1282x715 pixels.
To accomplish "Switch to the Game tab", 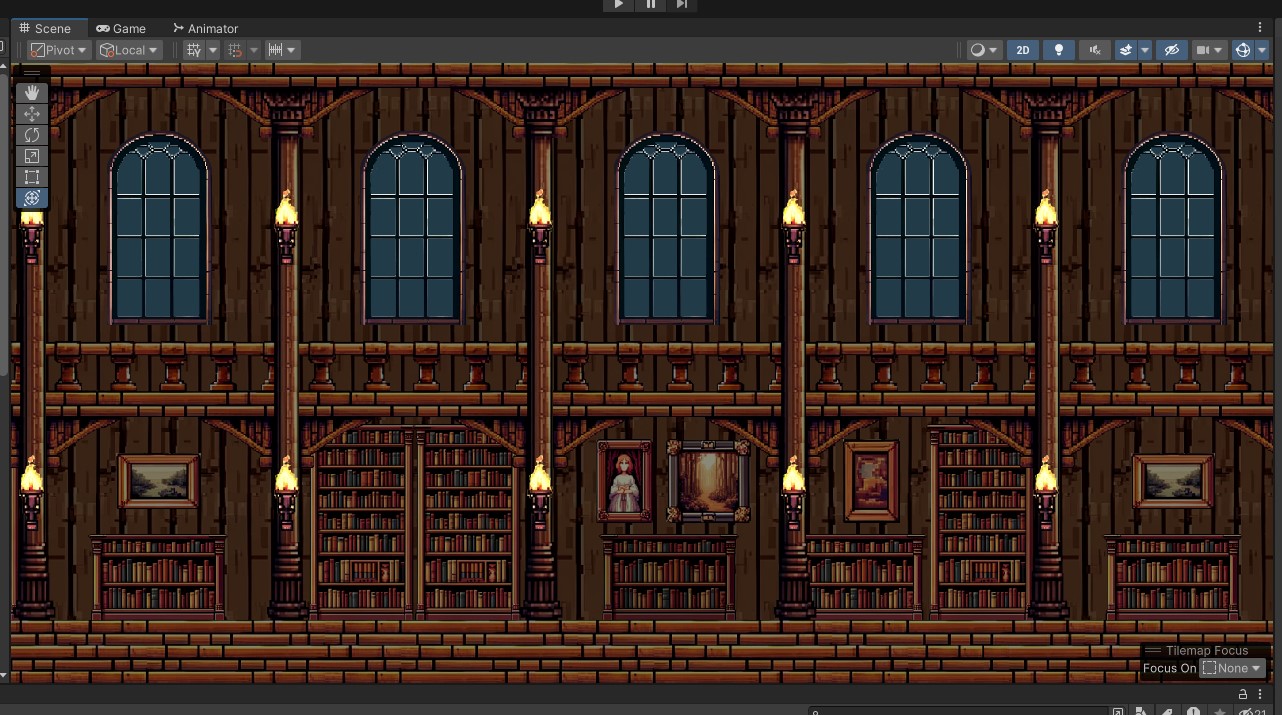I will click(x=121, y=28).
